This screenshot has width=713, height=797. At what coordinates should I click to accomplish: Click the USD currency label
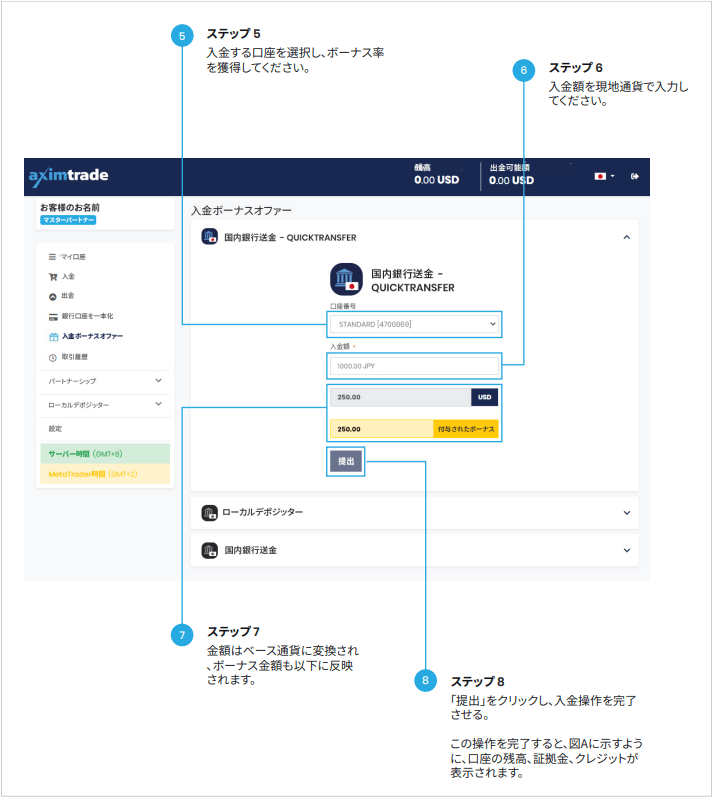coord(484,397)
